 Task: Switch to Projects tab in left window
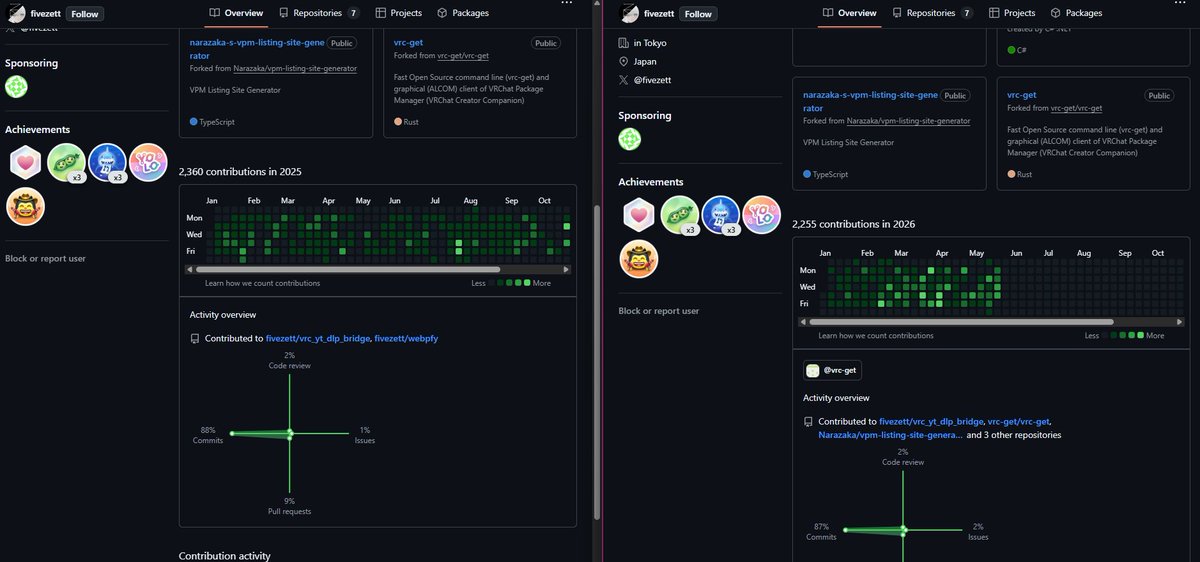click(399, 13)
